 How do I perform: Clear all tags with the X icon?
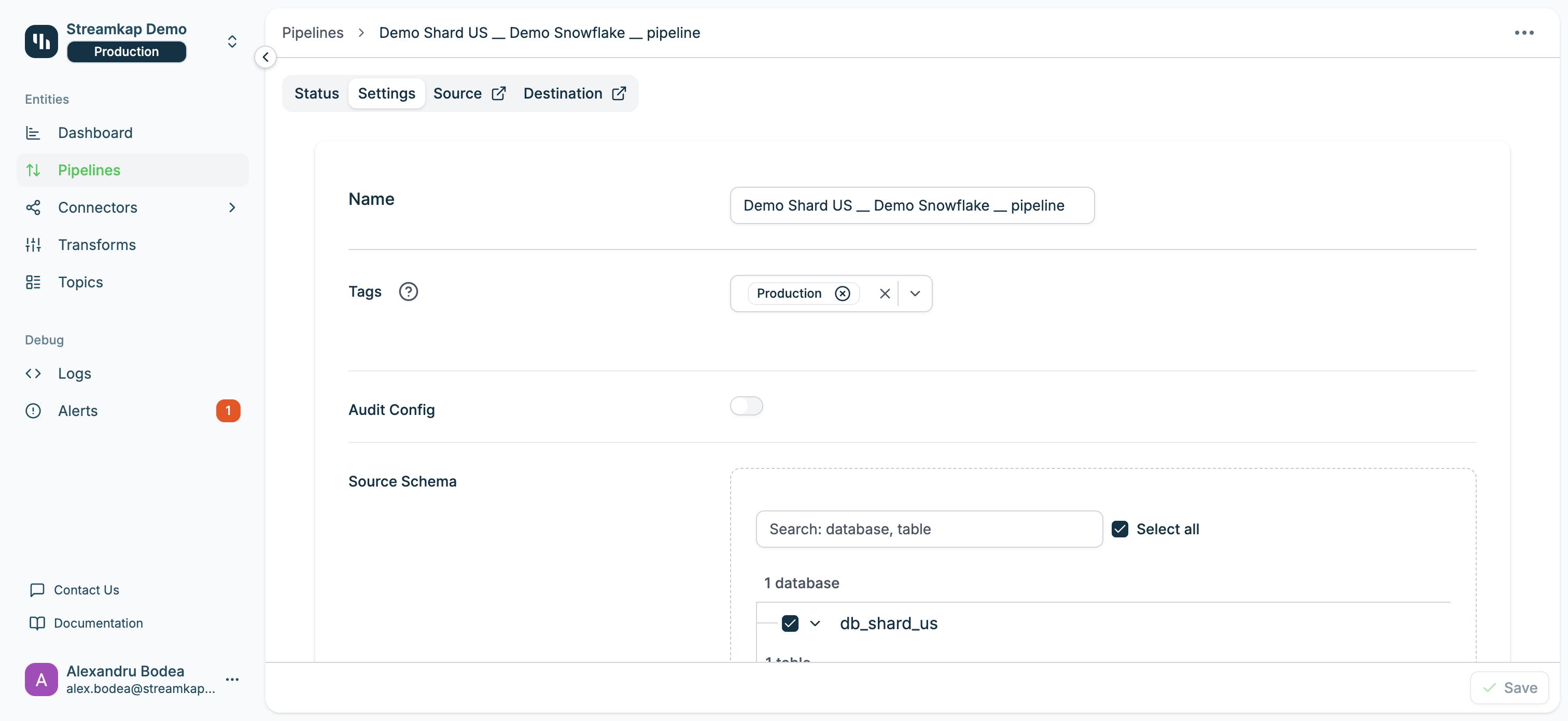click(885, 294)
